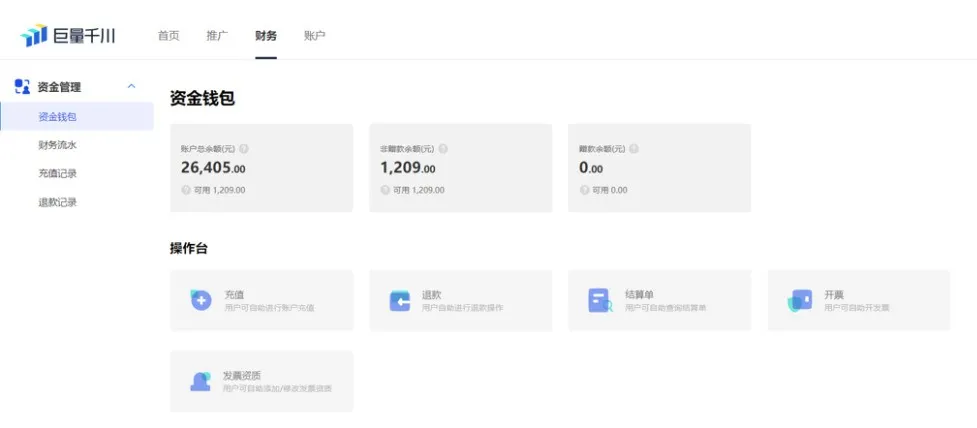Open 充值记录 in the sidebar

pyautogui.click(x=57, y=174)
